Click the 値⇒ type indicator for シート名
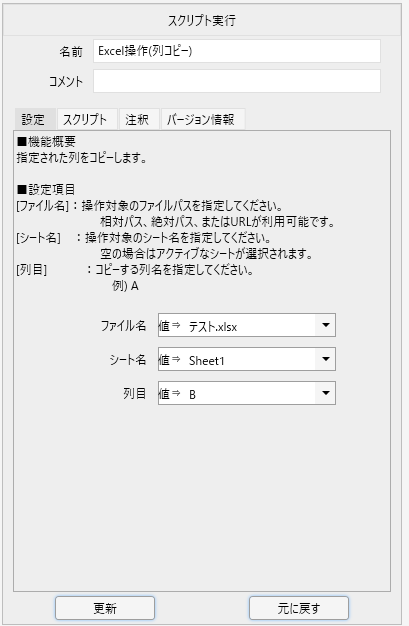The height and width of the screenshot is (626, 409). point(170,360)
